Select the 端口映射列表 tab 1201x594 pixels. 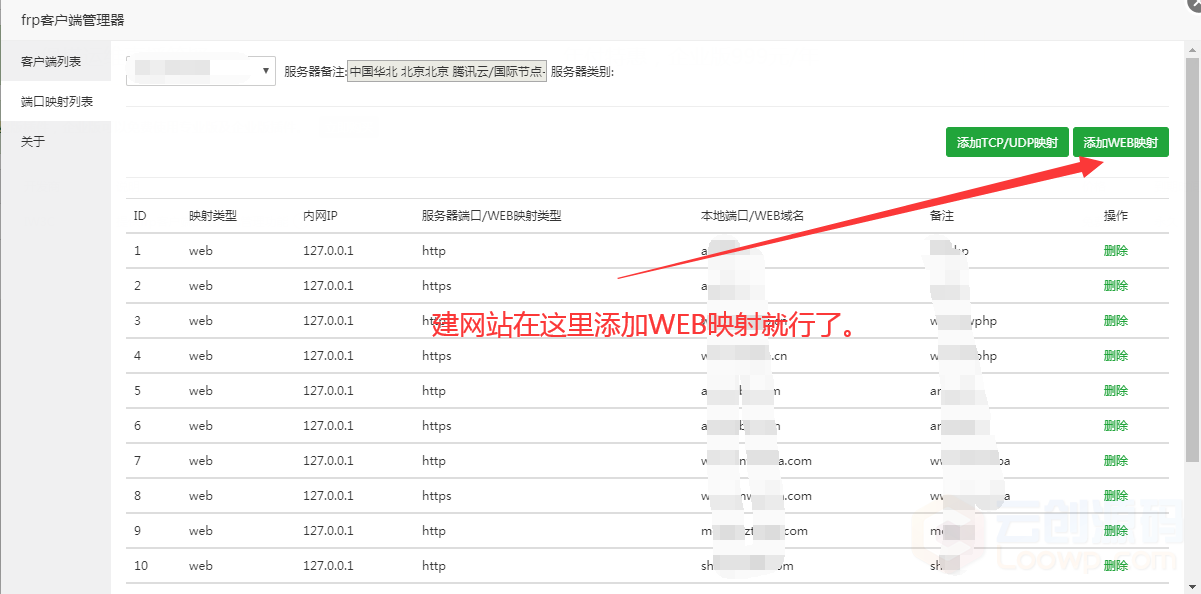point(57,102)
